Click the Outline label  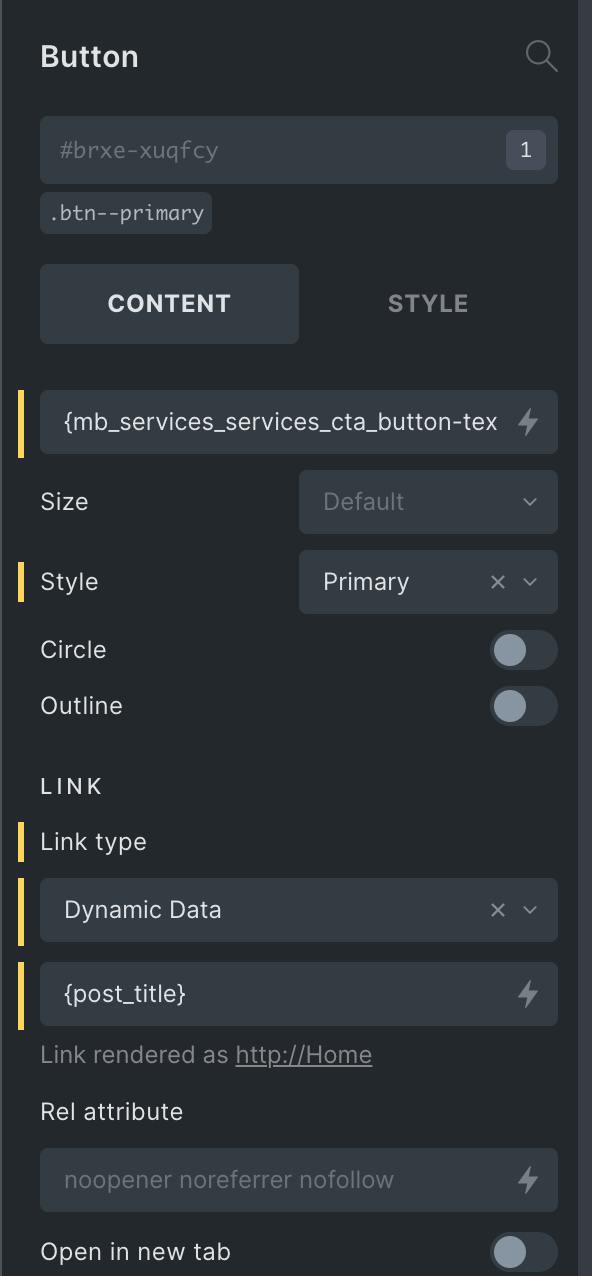(x=81, y=706)
